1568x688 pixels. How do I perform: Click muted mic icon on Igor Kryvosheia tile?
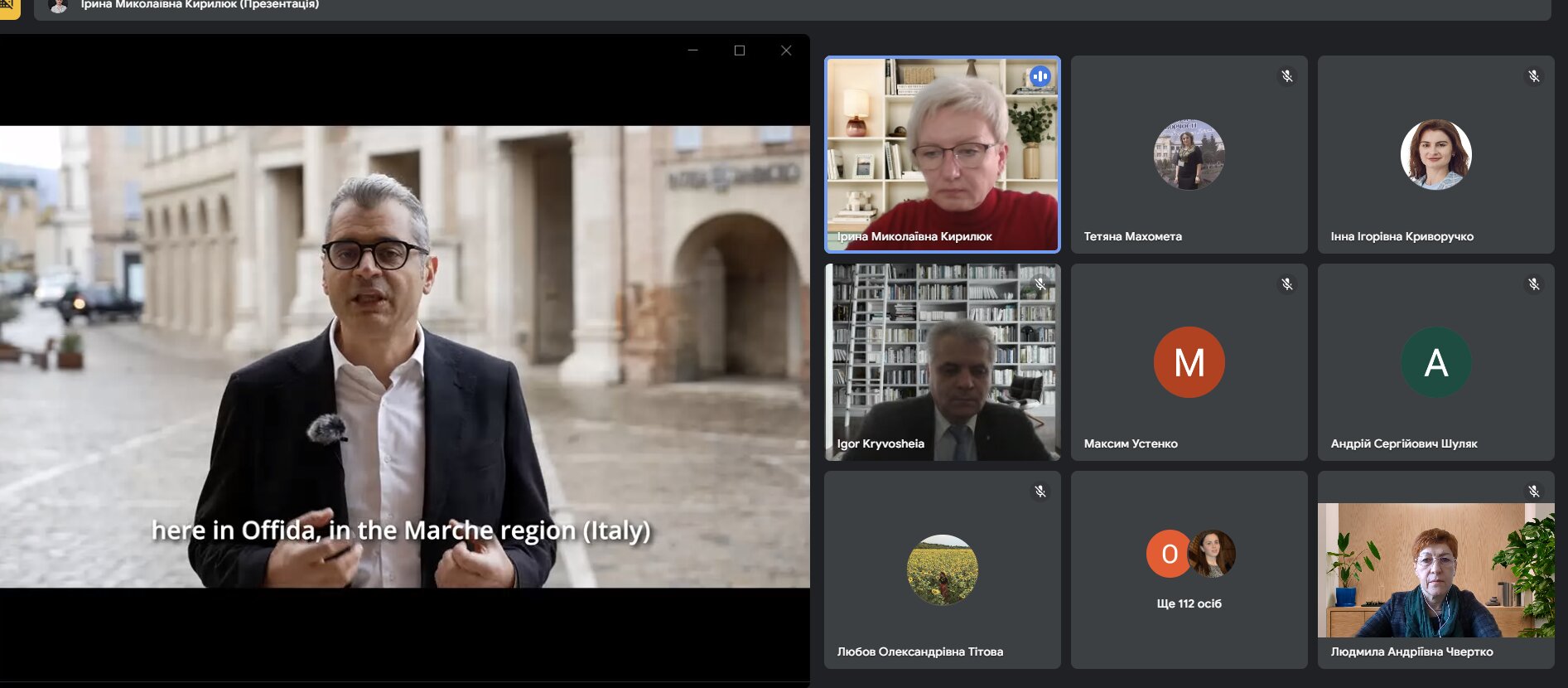pyautogui.click(x=1040, y=284)
